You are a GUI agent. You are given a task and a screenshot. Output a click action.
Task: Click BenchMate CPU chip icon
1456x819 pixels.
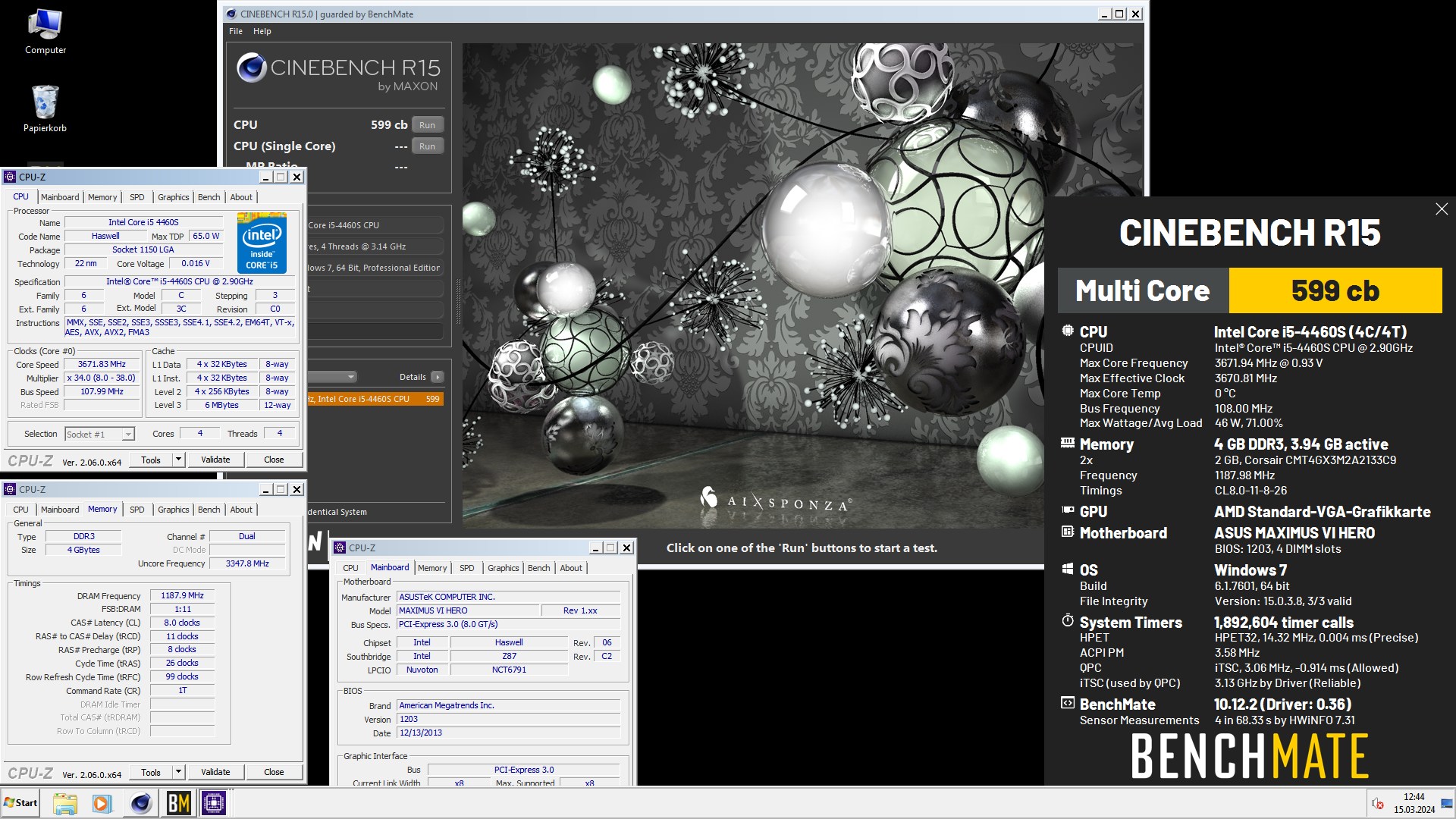[x=1068, y=331]
